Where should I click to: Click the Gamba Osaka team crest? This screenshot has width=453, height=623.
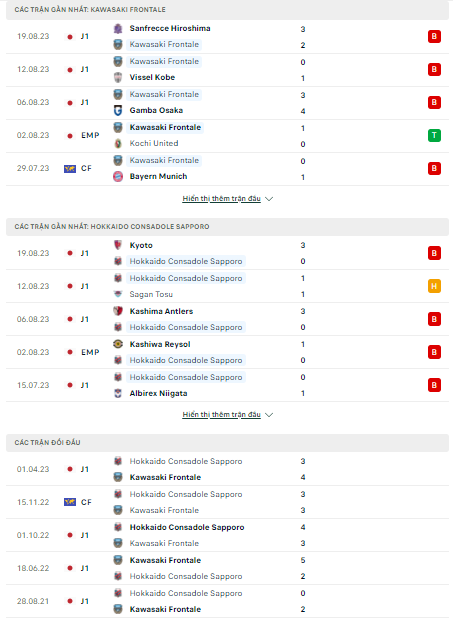118,110
